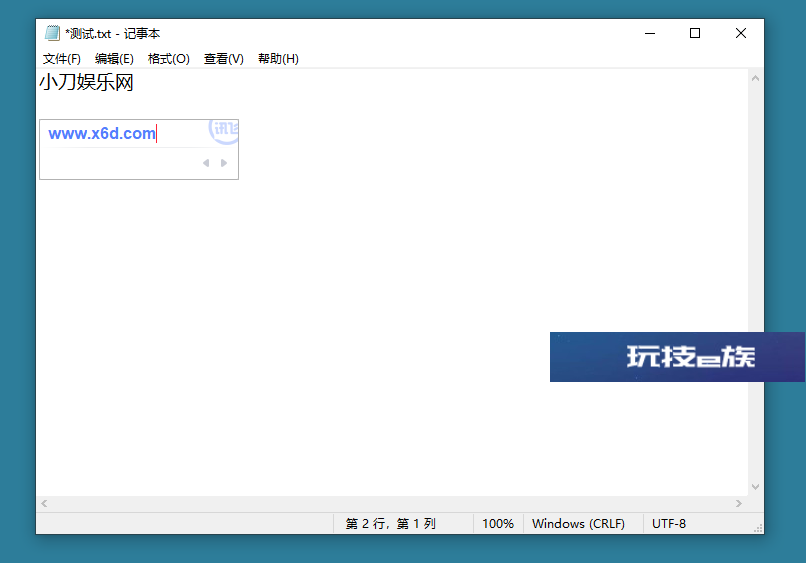The height and width of the screenshot is (563, 806).
Task: Click the *测试.txt - 记事本 title text
Action: tap(113, 33)
